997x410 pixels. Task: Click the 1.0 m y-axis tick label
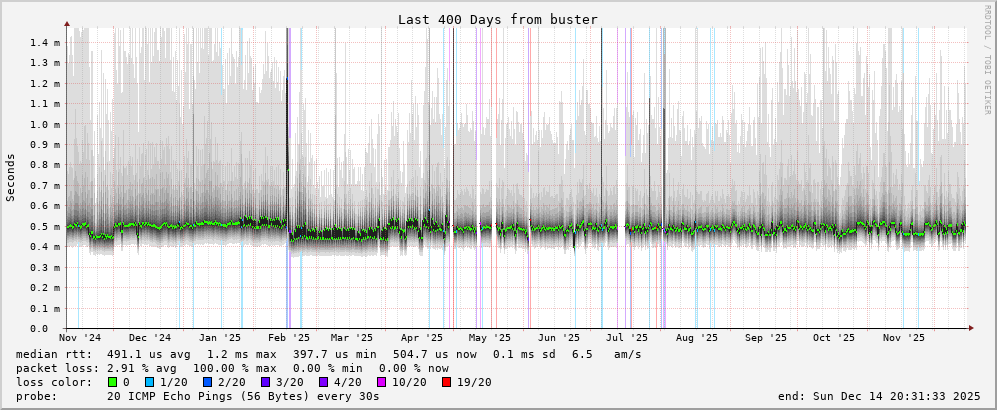[x=45, y=124]
